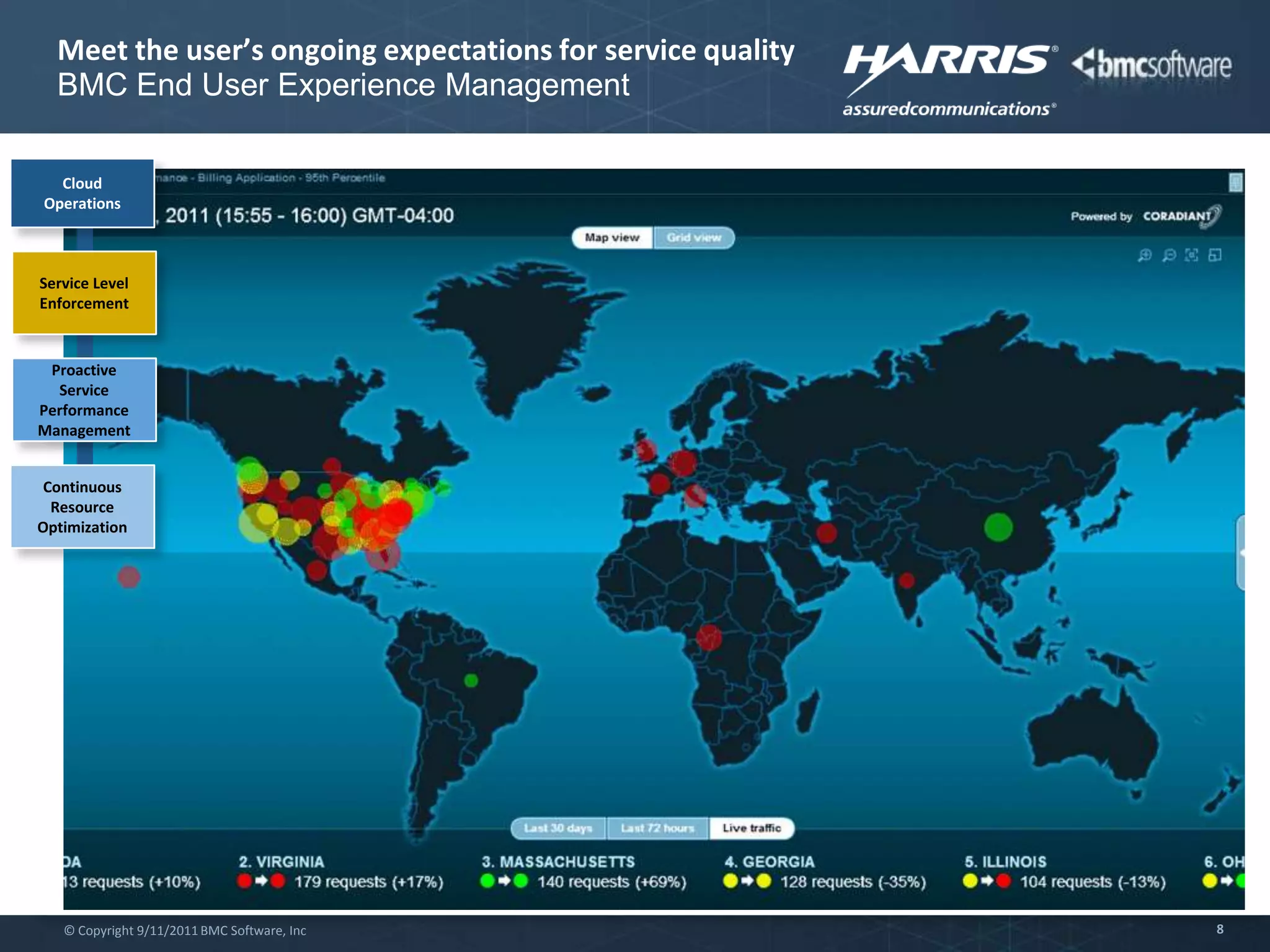Click the restore window layout icon
This screenshot has width=1270, height=952.
click(x=1215, y=255)
